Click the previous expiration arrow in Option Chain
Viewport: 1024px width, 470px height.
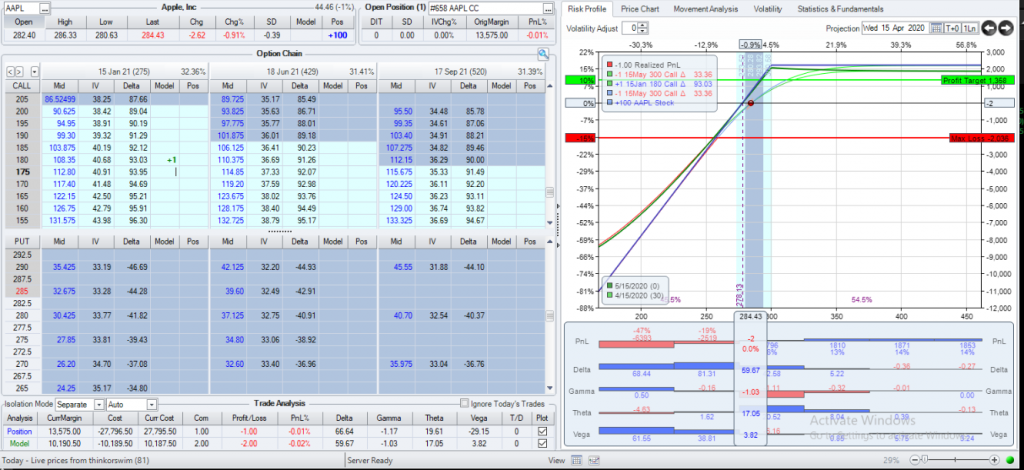pyautogui.click(x=11, y=72)
